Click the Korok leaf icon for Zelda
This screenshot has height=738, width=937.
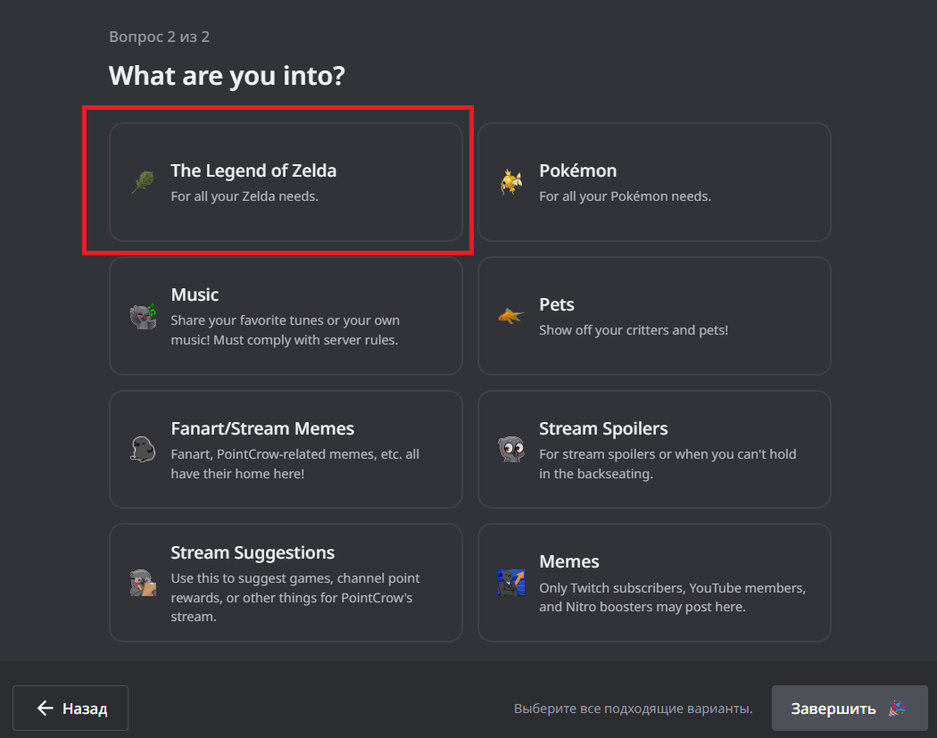click(x=143, y=182)
